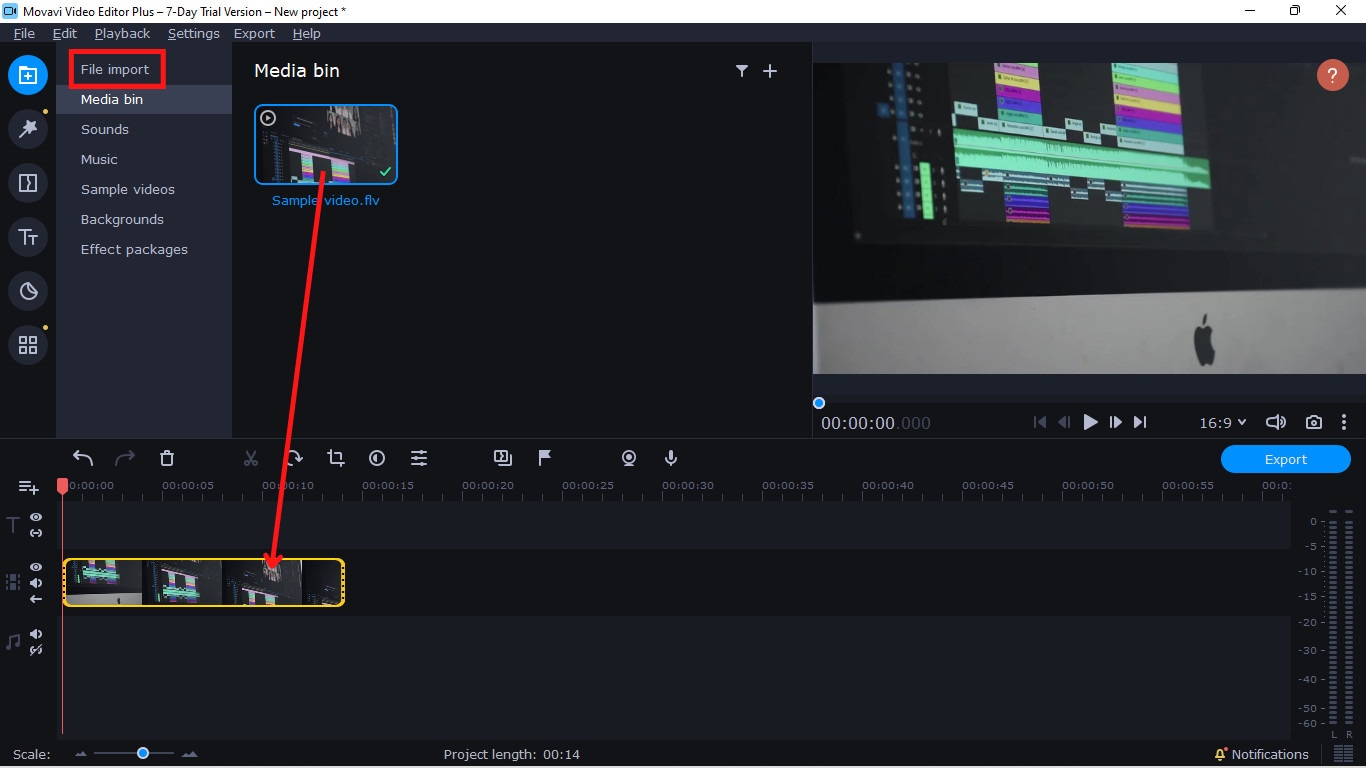Add a track to the timeline
Image resolution: width=1366 pixels, height=768 pixels.
pyautogui.click(x=29, y=487)
